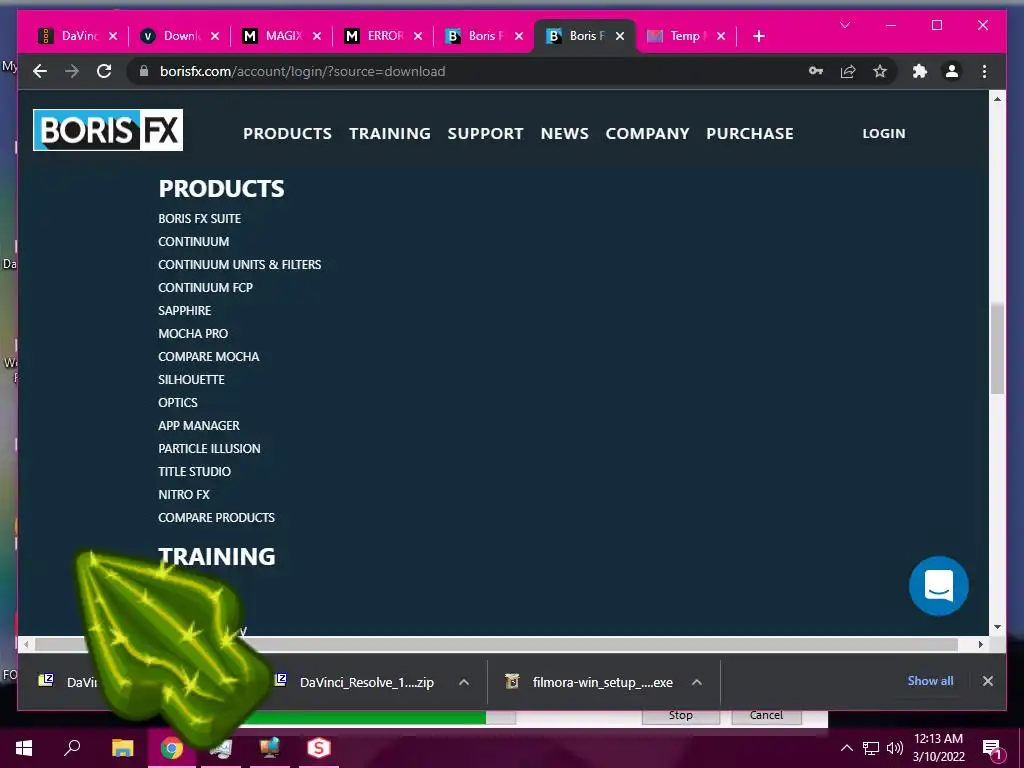Share this page via share icon
This screenshot has width=1024, height=768.
tap(848, 71)
